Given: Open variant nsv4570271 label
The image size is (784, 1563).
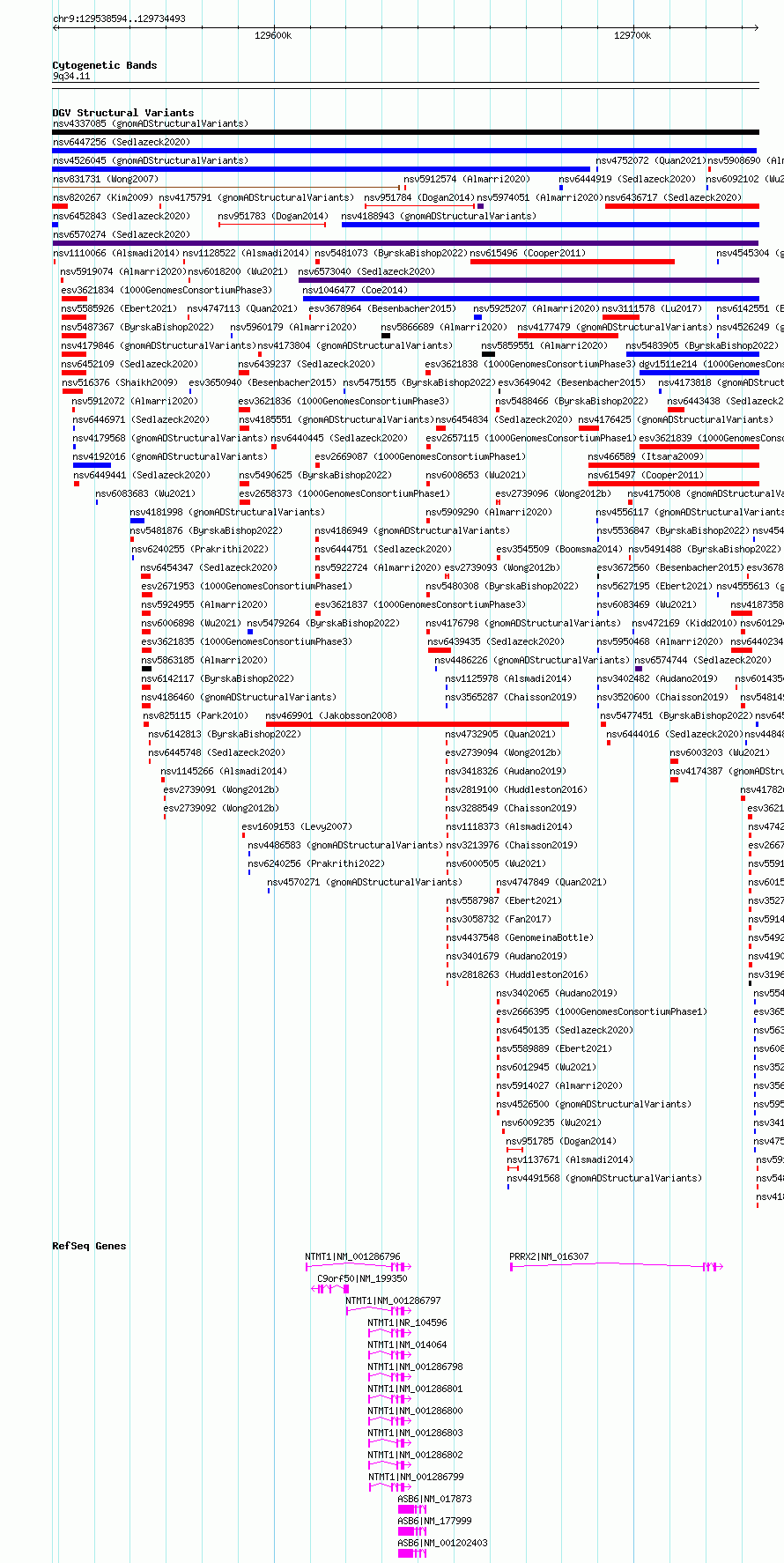Looking at the screenshot, I should [365, 882].
